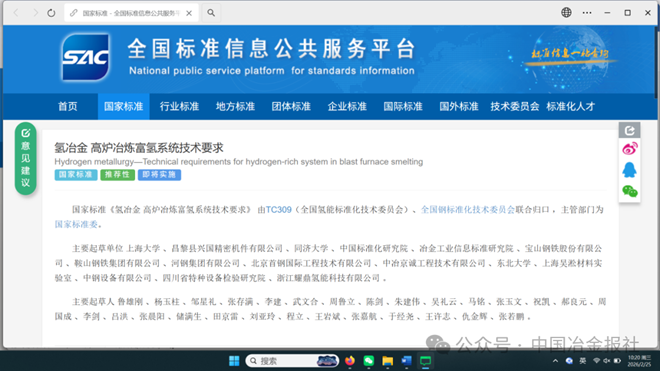Open File Explorer from taskbar
Viewport: 660px width, 371px height.
point(387,361)
